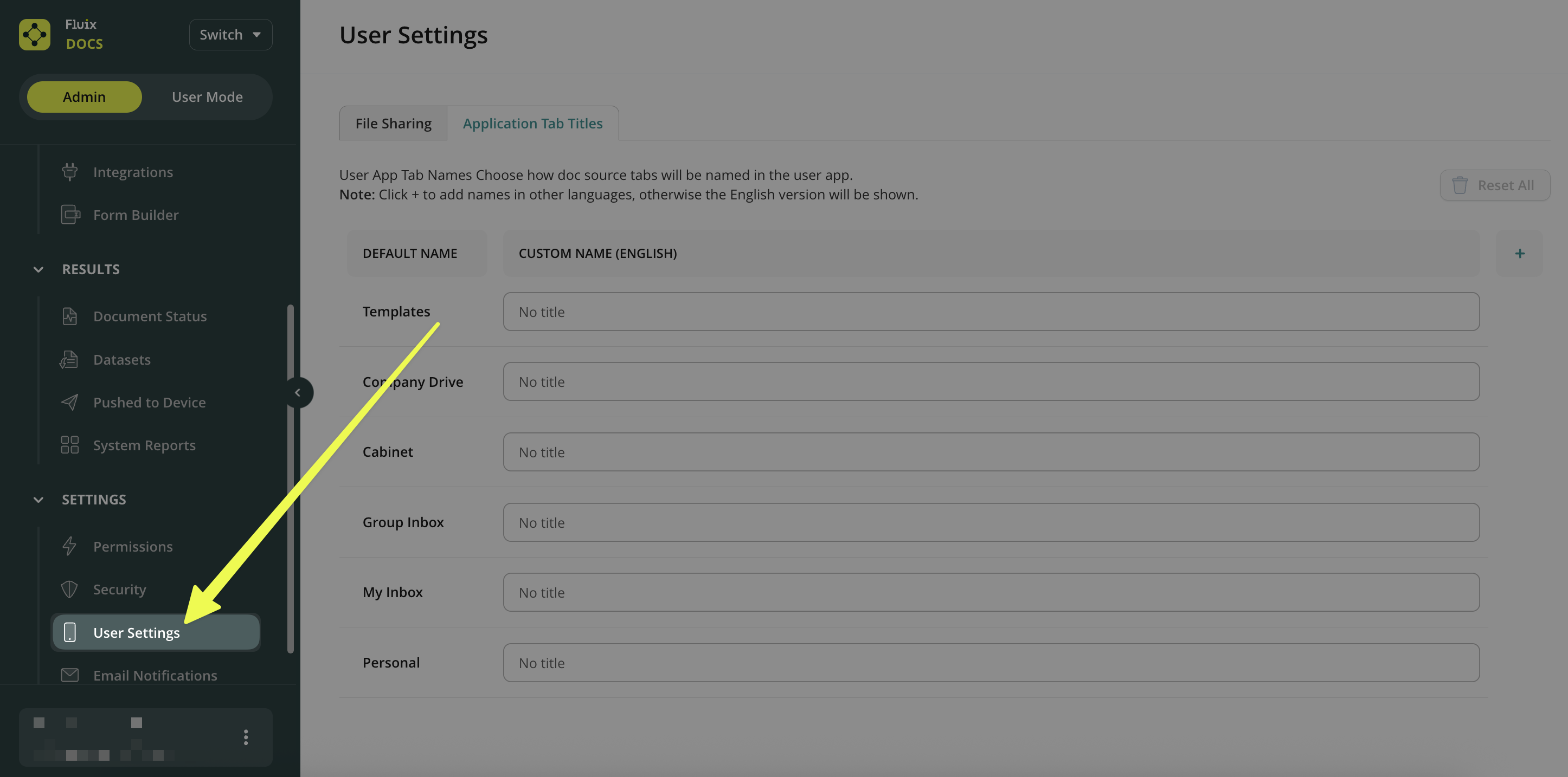The height and width of the screenshot is (777, 1568).
Task: Click the Reset All button
Action: 1495,185
